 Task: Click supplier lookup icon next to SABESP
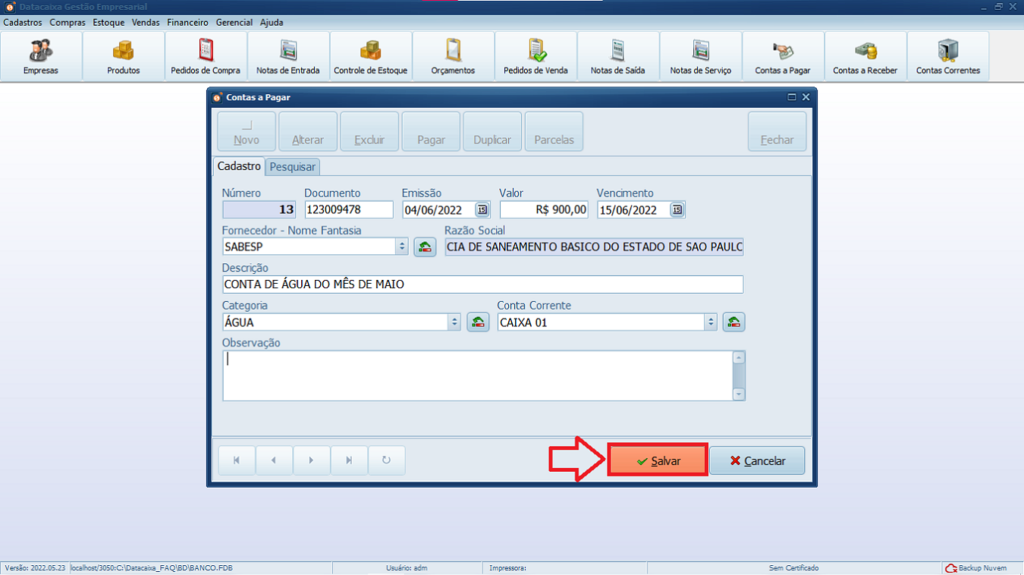(425, 247)
